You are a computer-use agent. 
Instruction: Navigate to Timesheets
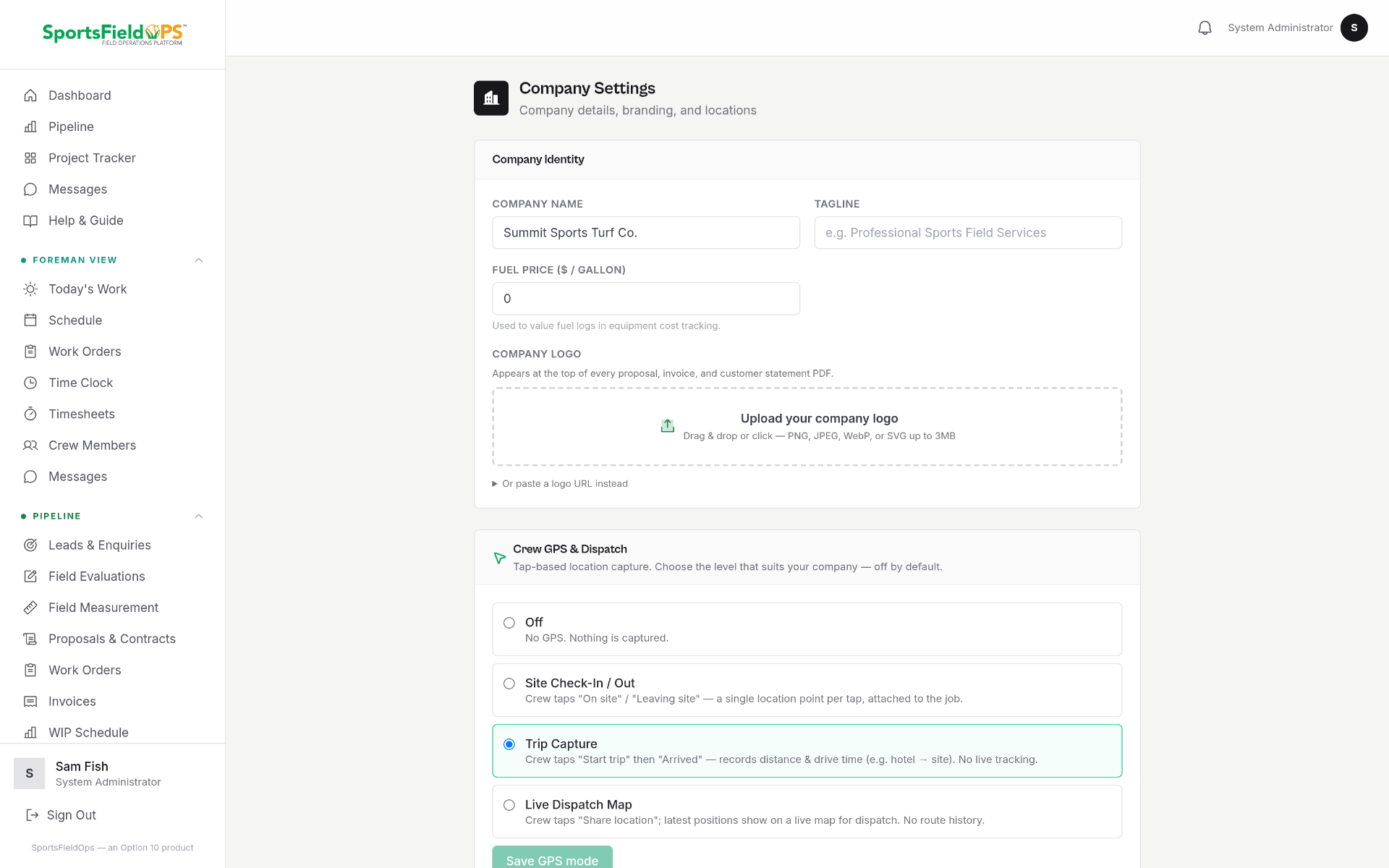point(113,414)
